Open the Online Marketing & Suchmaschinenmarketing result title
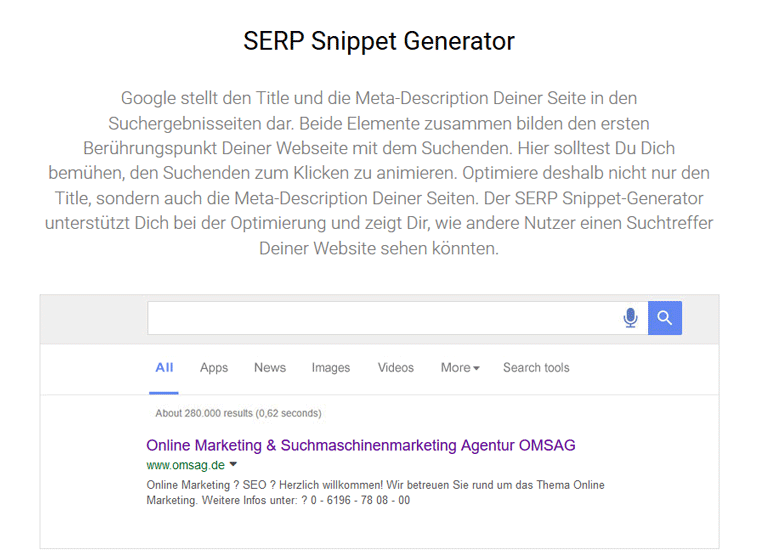The height and width of the screenshot is (558, 765). (361, 445)
